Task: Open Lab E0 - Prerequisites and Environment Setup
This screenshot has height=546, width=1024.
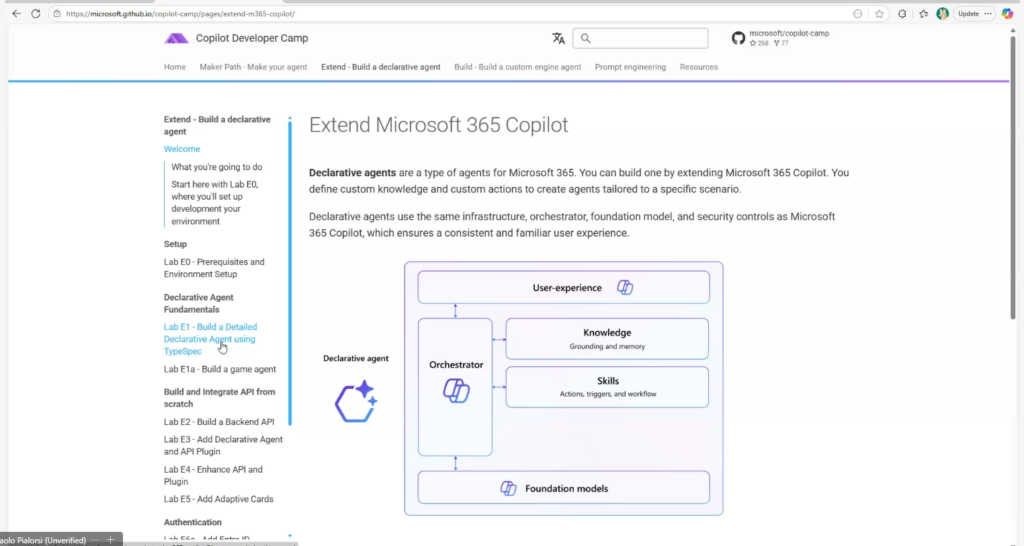Action: coord(214,268)
